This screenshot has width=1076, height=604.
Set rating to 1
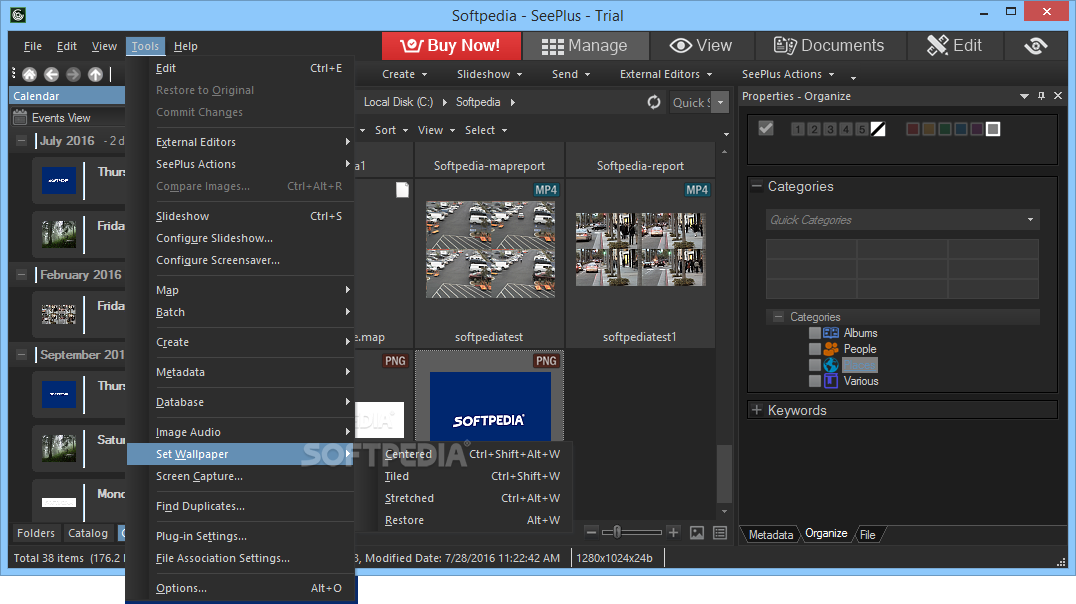coord(797,129)
